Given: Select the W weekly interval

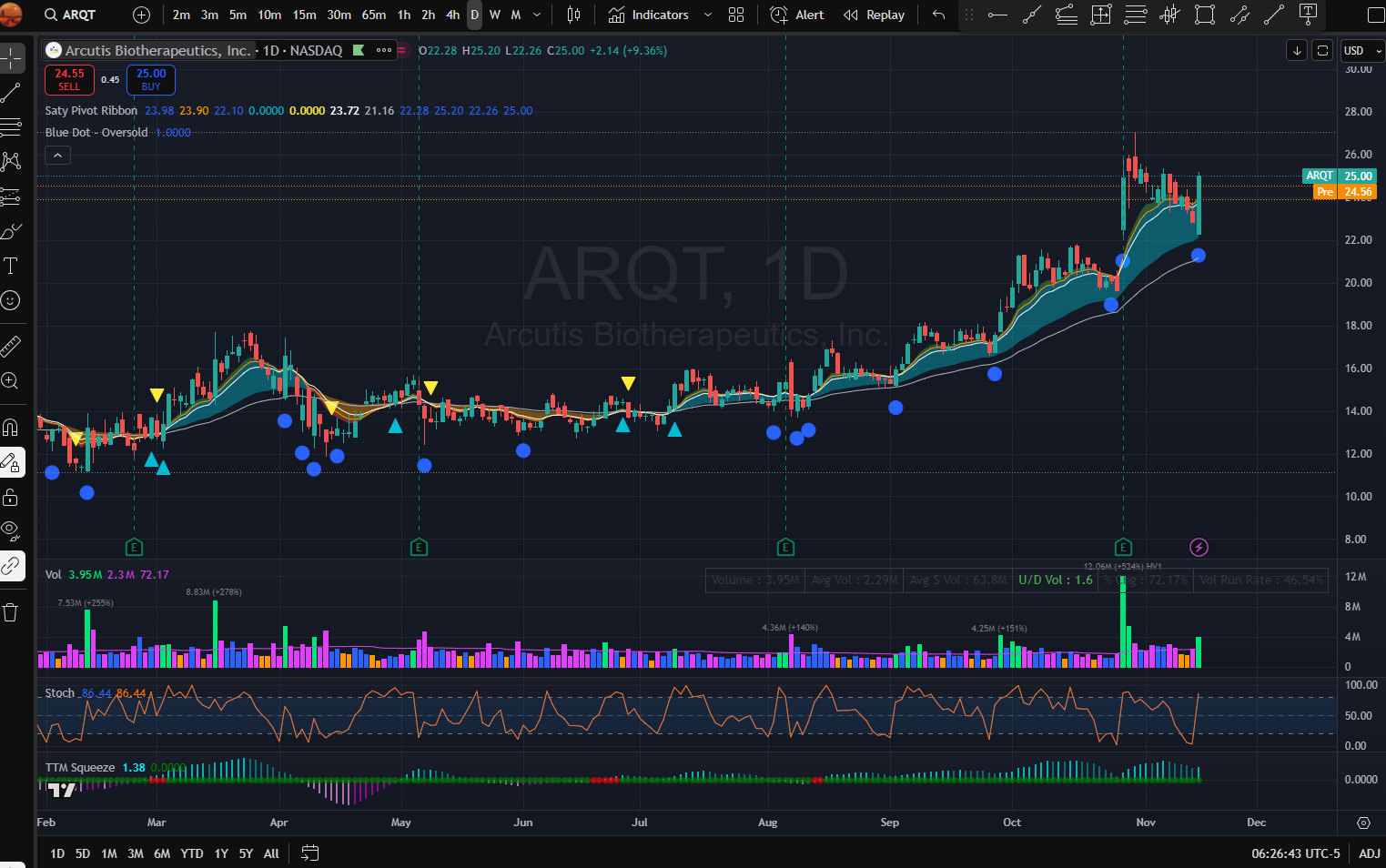Looking at the screenshot, I should pyautogui.click(x=495, y=15).
